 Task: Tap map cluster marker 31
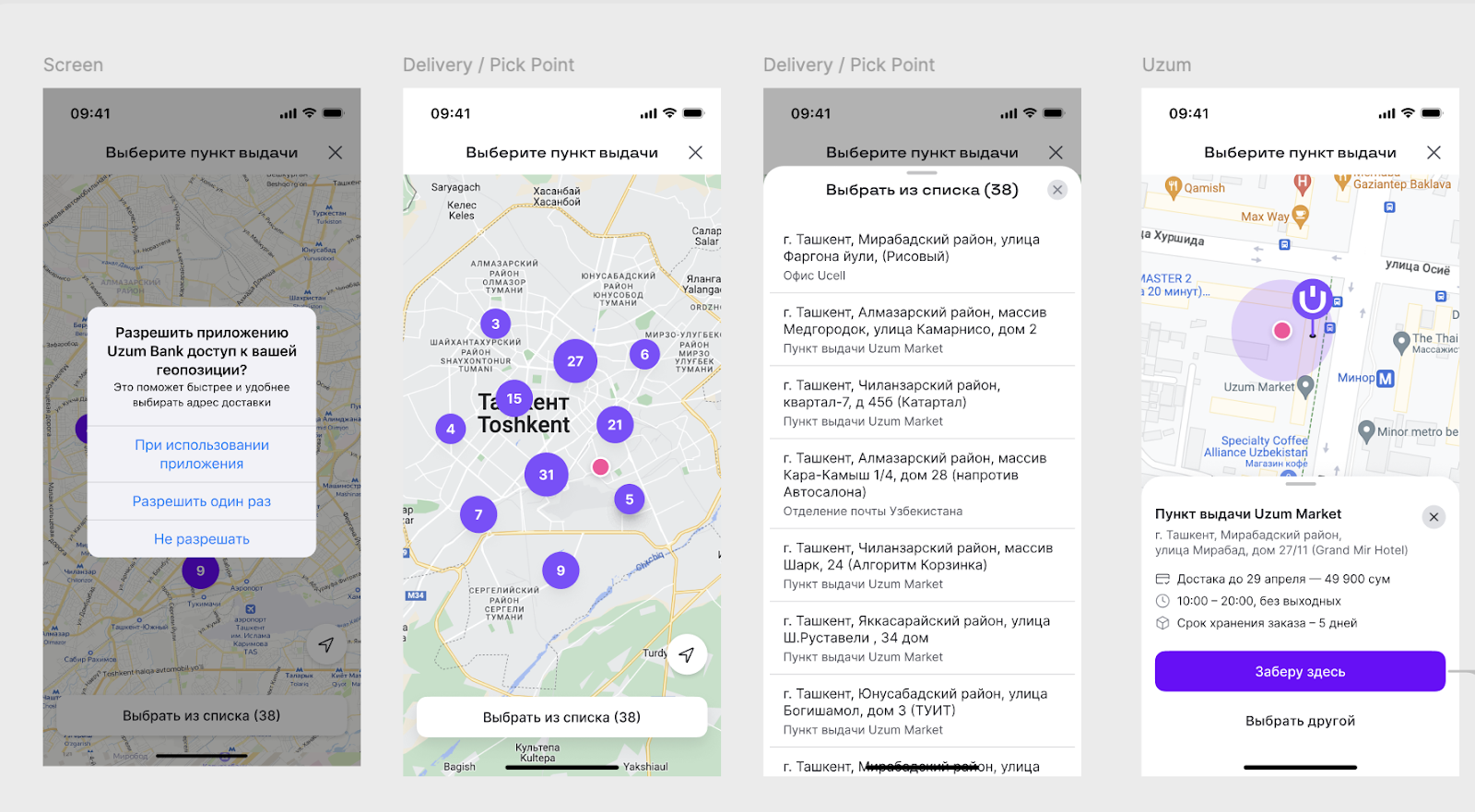[x=547, y=475]
